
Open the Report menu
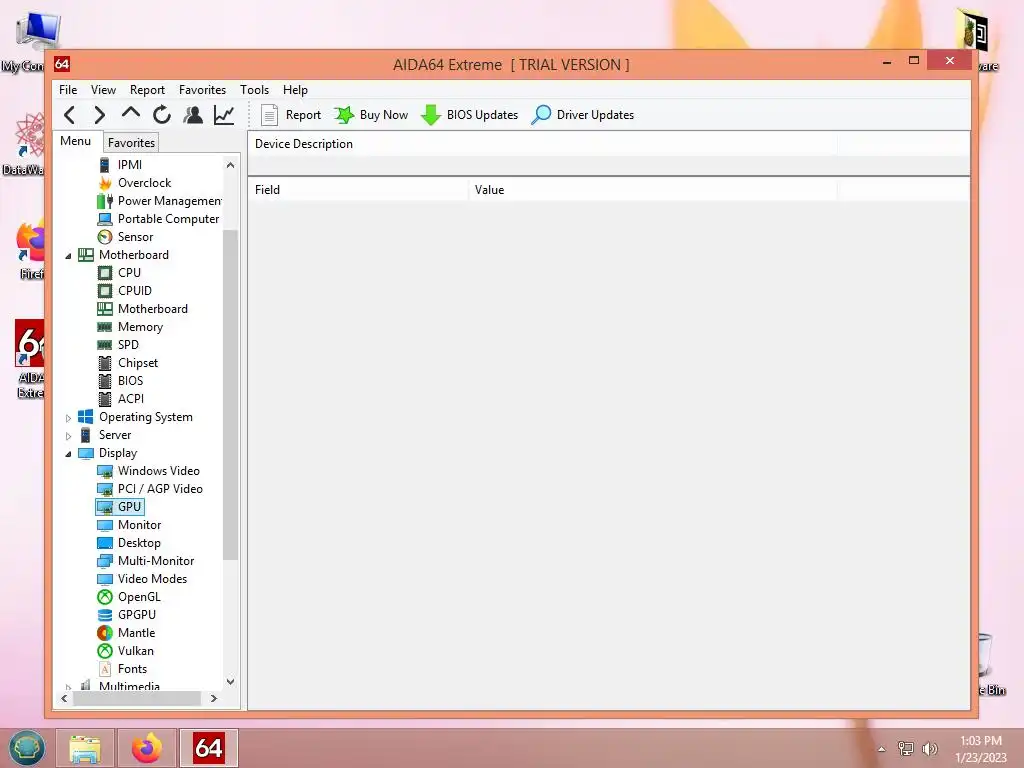pyautogui.click(x=147, y=89)
